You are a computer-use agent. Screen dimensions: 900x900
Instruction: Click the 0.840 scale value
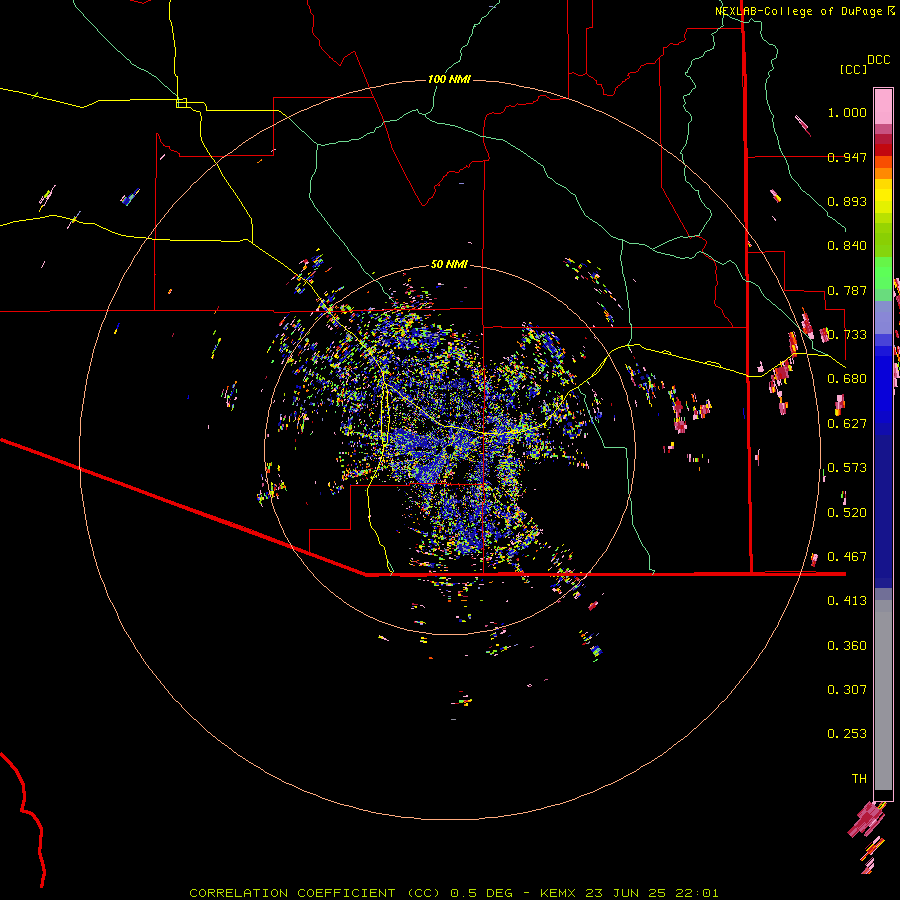pyautogui.click(x=847, y=246)
